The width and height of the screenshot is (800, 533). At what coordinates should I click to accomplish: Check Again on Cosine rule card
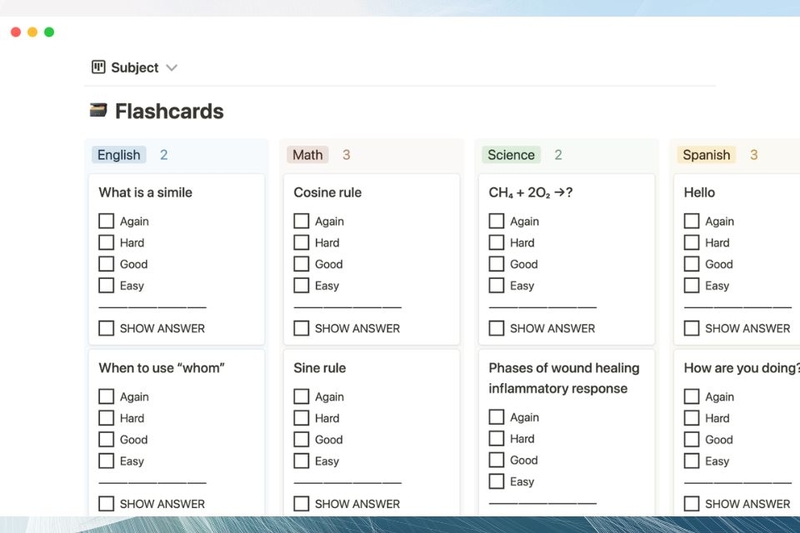coord(301,221)
